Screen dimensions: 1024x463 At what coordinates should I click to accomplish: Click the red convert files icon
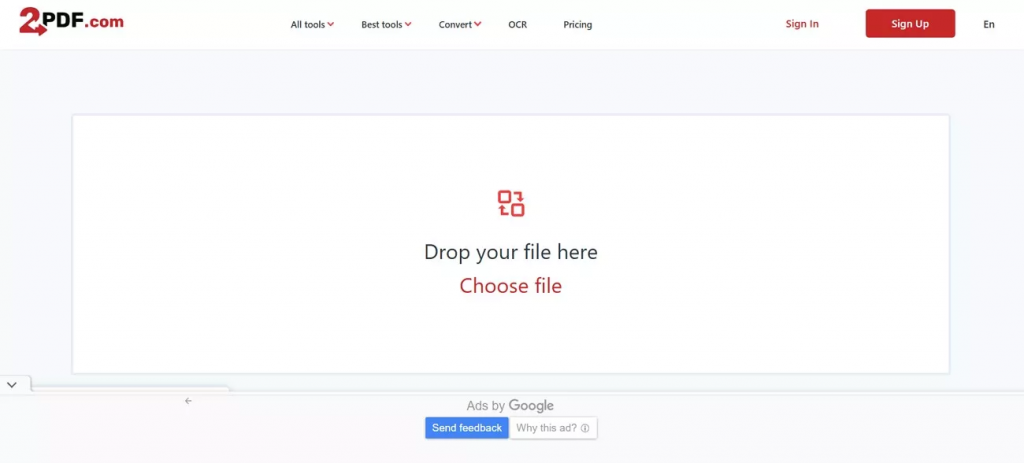tap(511, 203)
